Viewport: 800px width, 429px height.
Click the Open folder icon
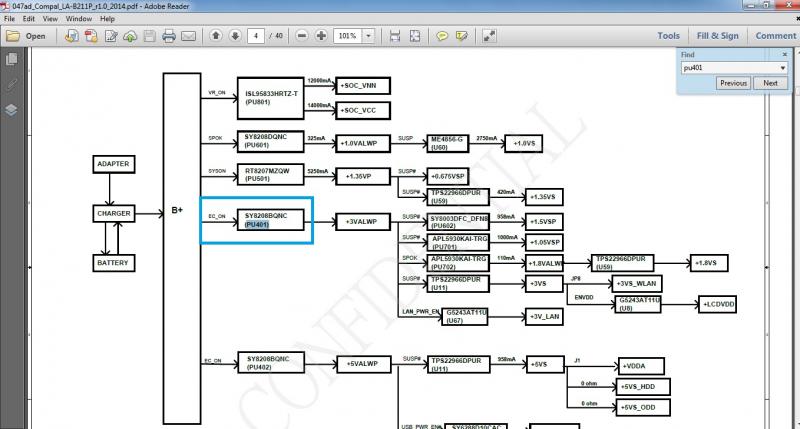click(13, 36)
